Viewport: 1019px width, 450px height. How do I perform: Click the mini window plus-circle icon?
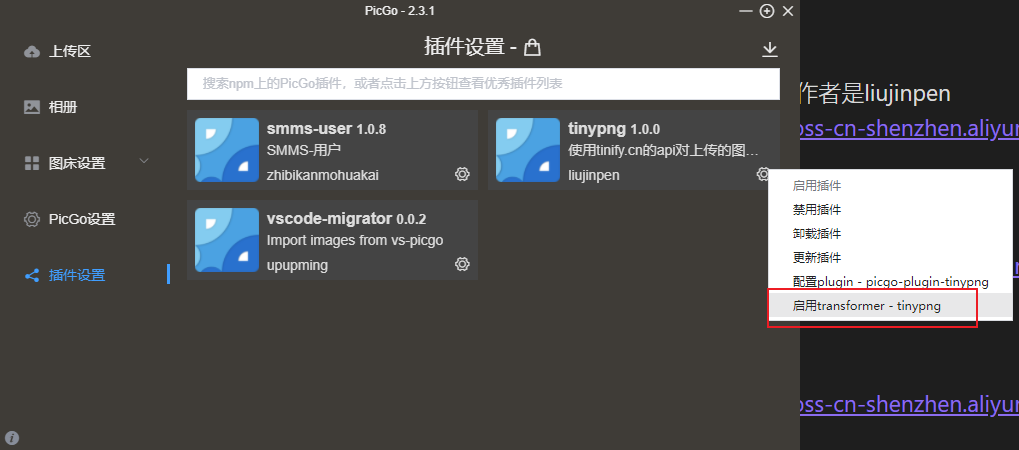[x=767, y=11]
